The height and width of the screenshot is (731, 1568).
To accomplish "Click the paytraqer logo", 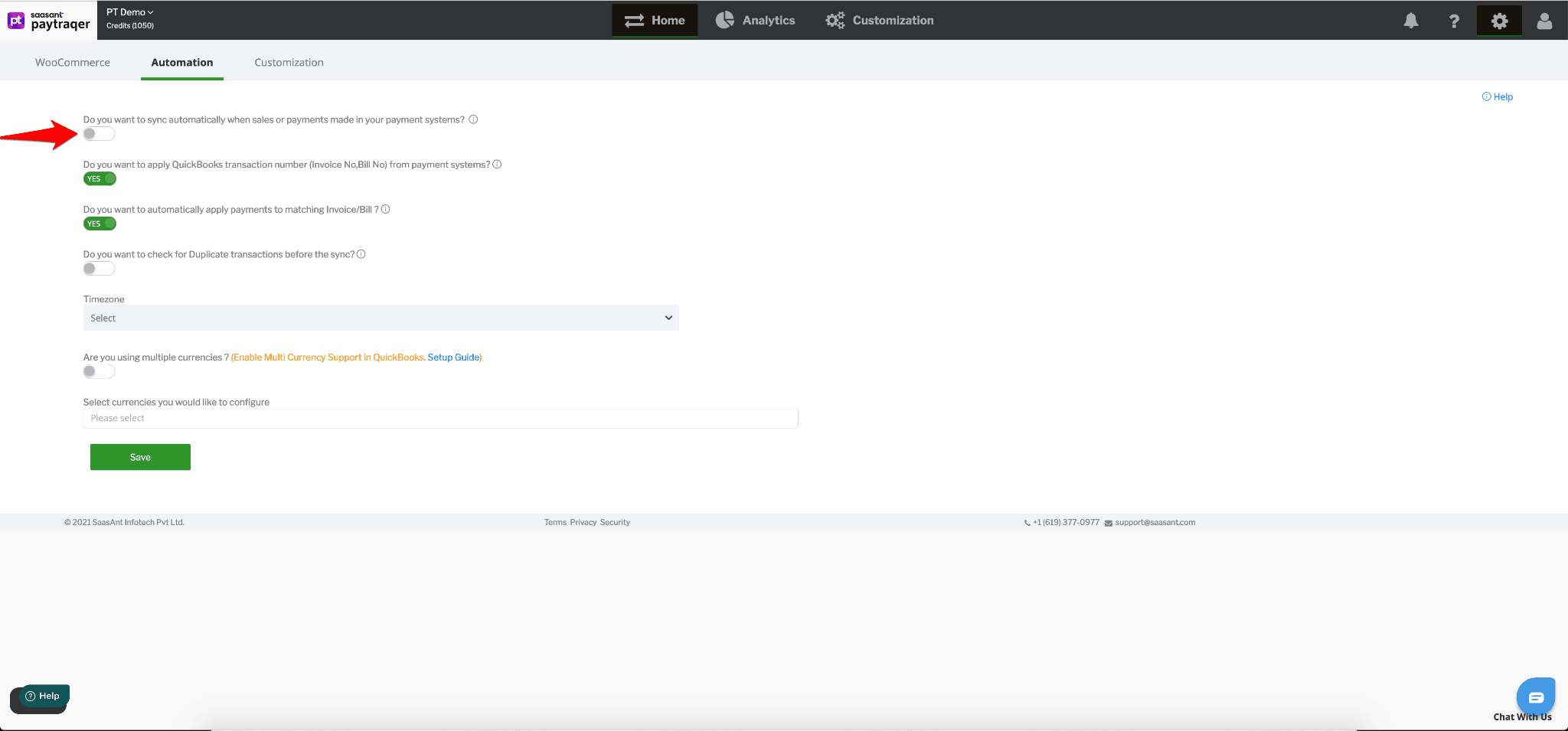I will pos(49,21).
